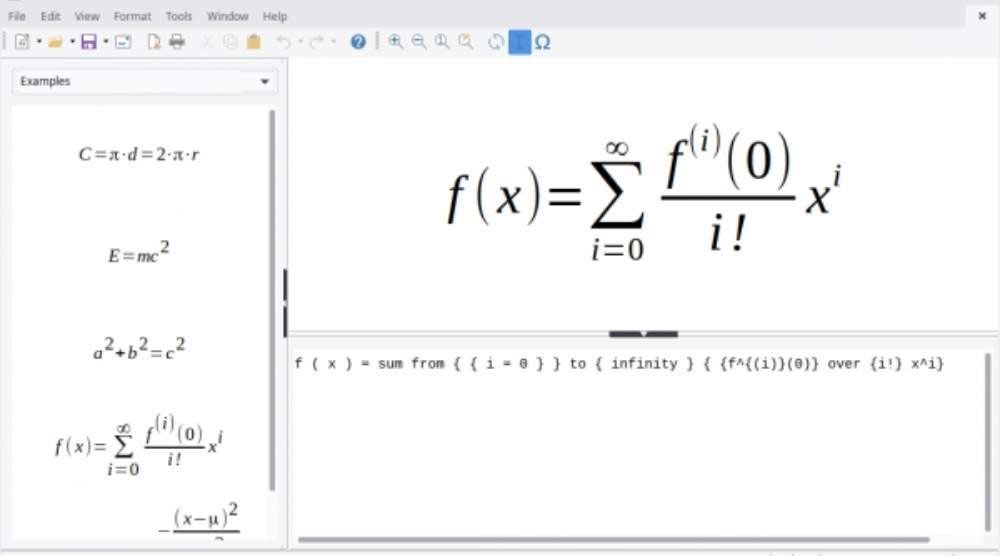Click the New document icon
The width and height of the screenshot is (1000, 556).
[22, 42]
